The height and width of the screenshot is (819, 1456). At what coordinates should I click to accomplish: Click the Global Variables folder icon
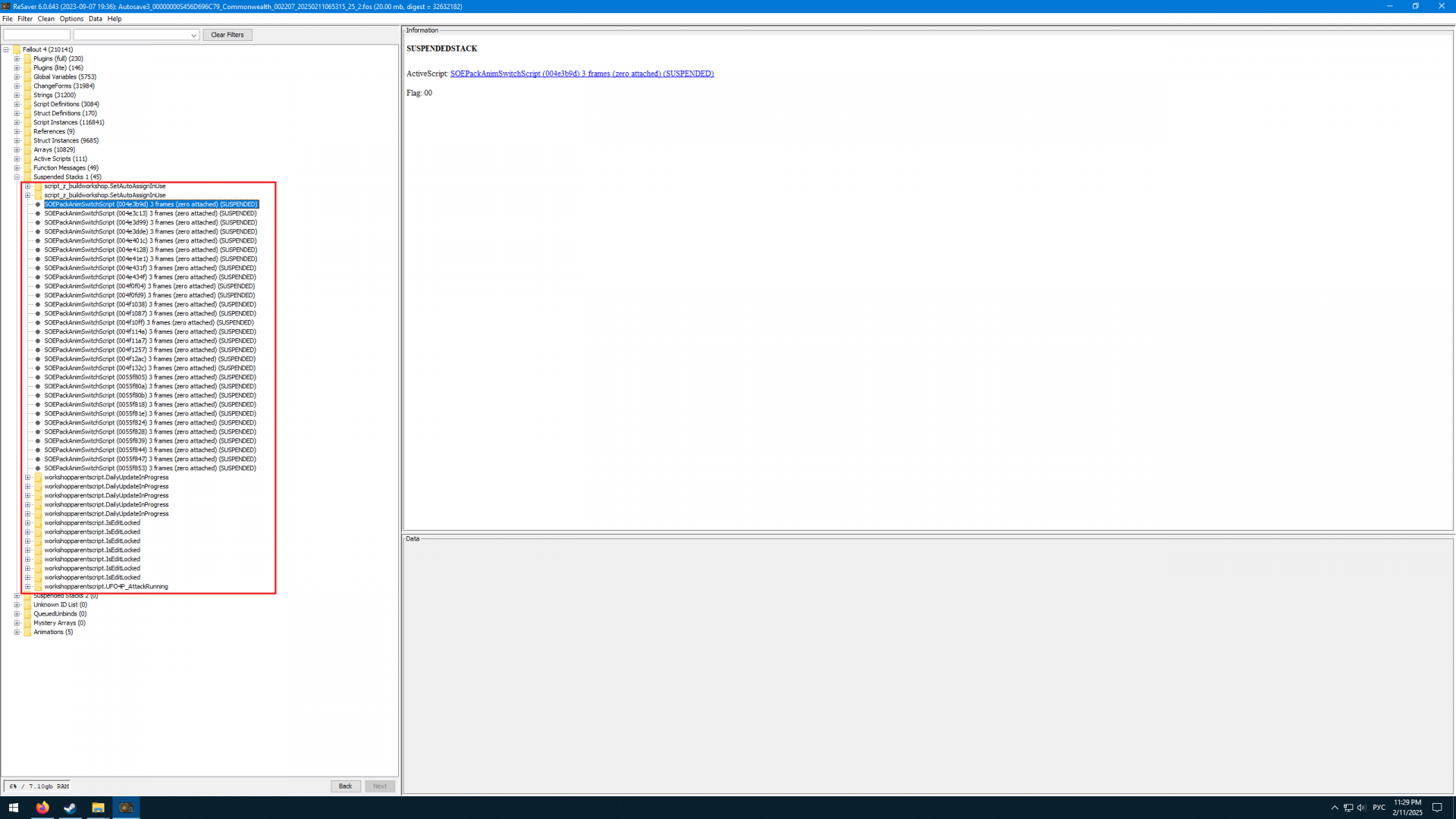[x=27, y=77]
